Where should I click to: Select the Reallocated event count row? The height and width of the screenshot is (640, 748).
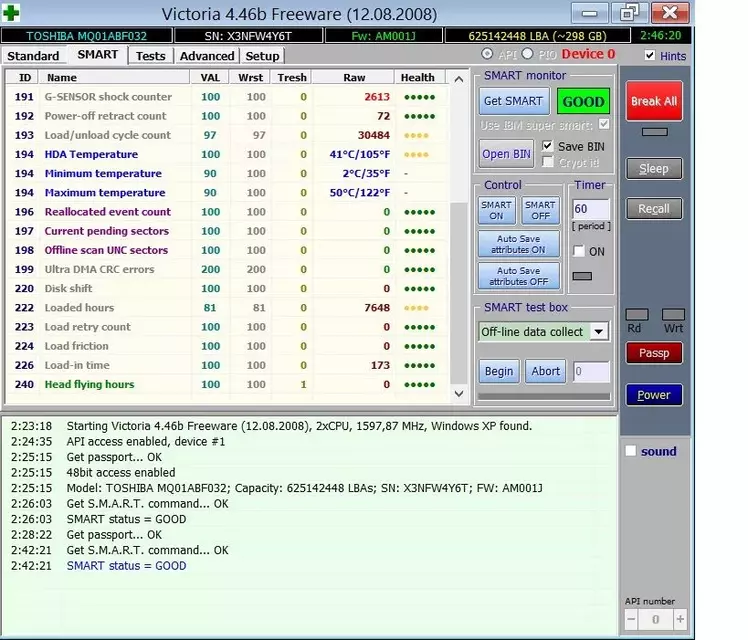(x=228, y=212)
